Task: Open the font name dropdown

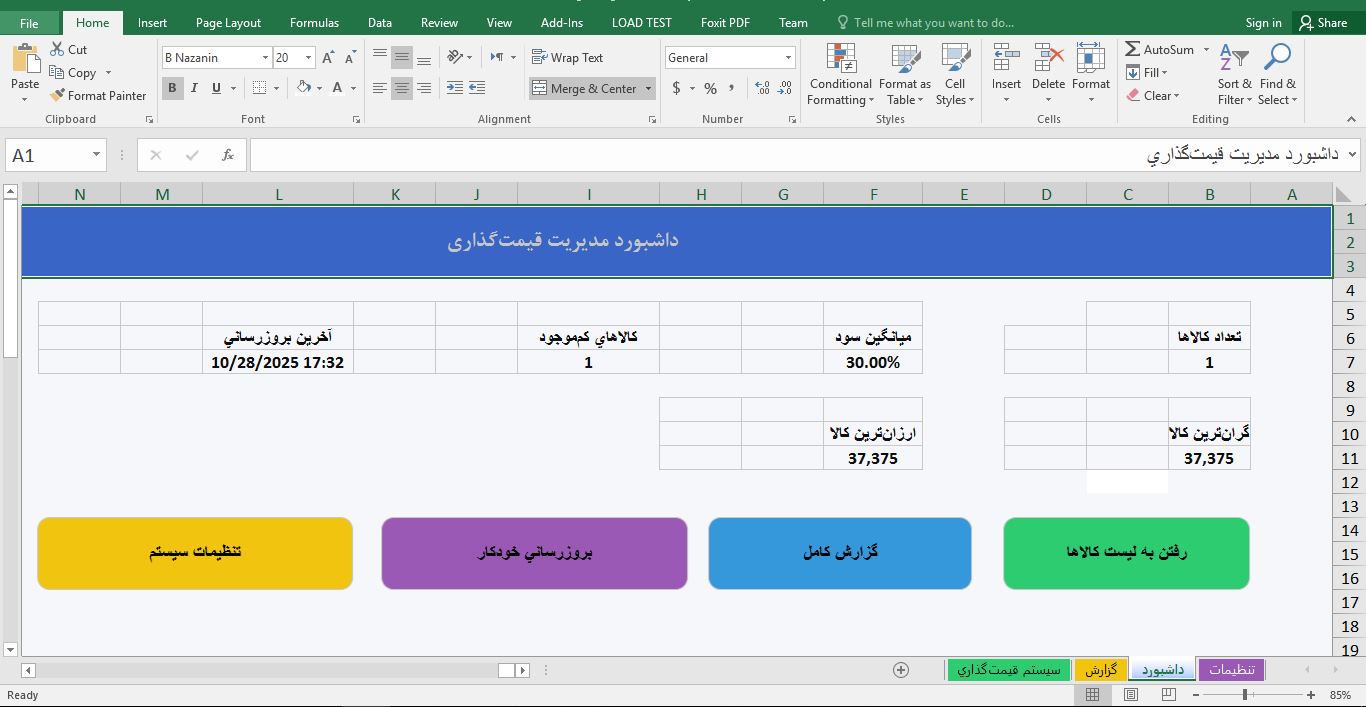Action: (265, 57)
